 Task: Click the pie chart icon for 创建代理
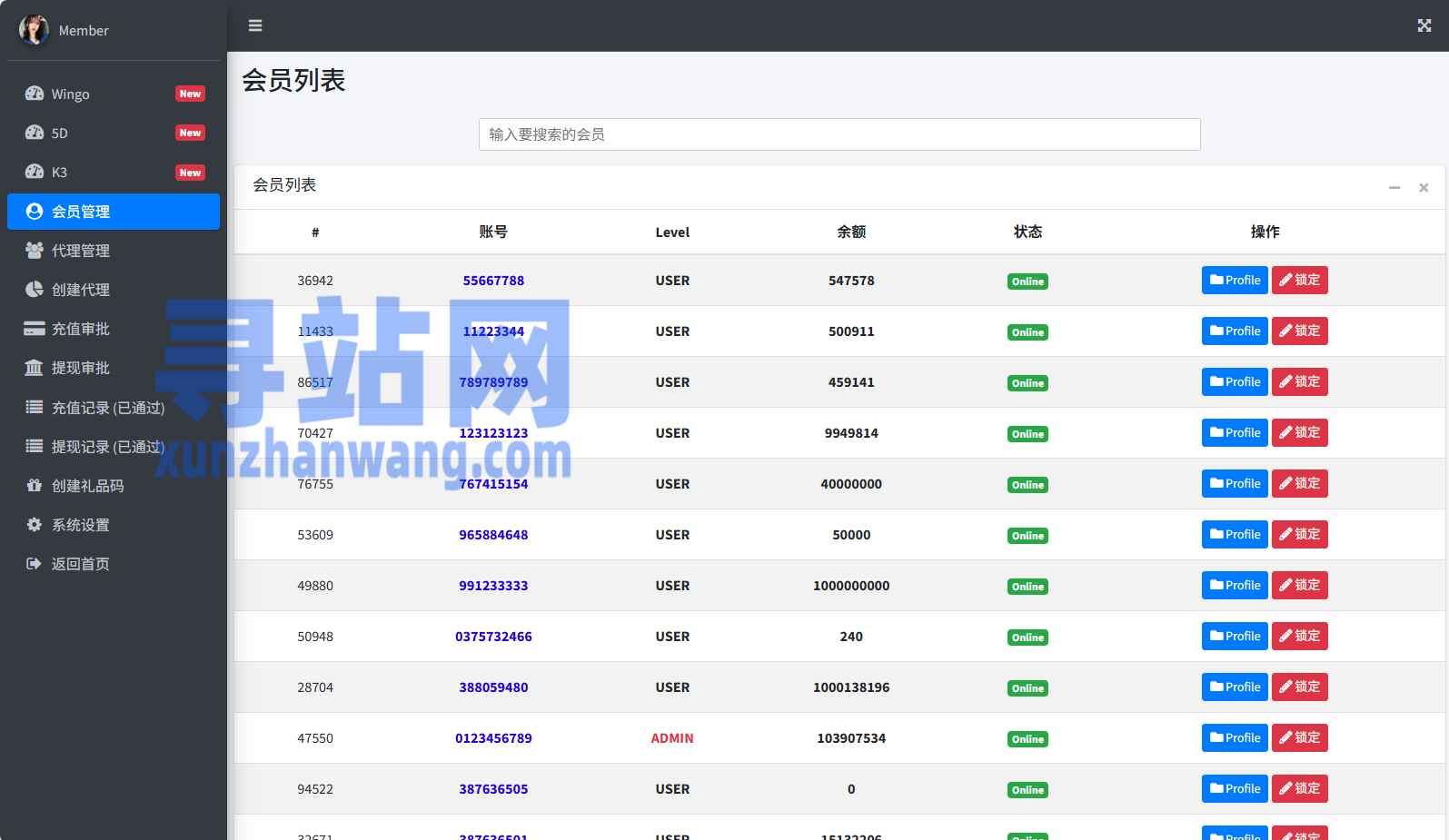point(35,290)
